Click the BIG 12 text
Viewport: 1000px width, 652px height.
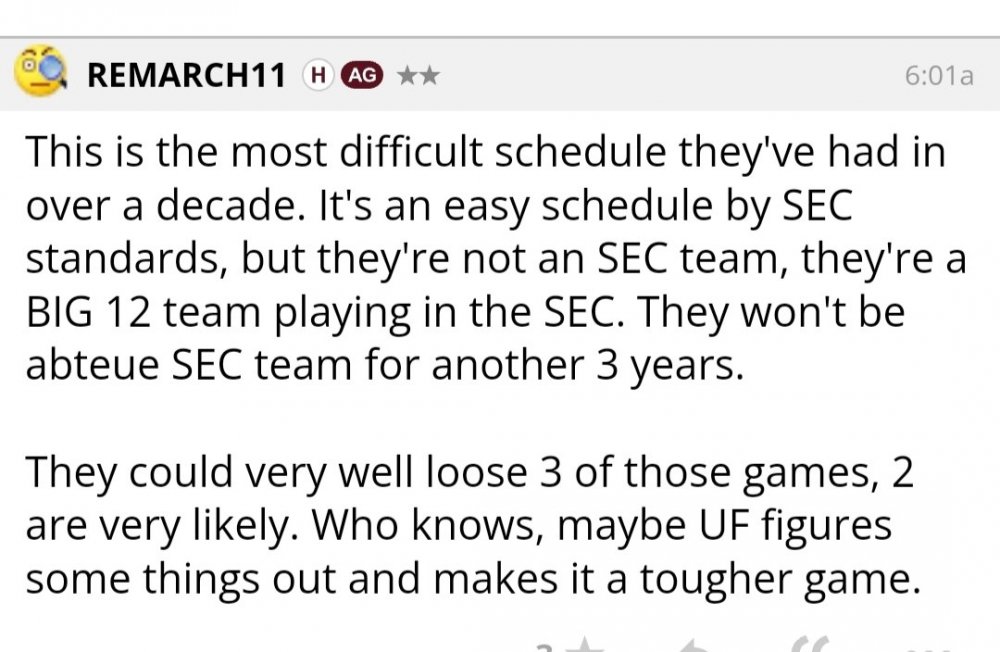[90, 313]
